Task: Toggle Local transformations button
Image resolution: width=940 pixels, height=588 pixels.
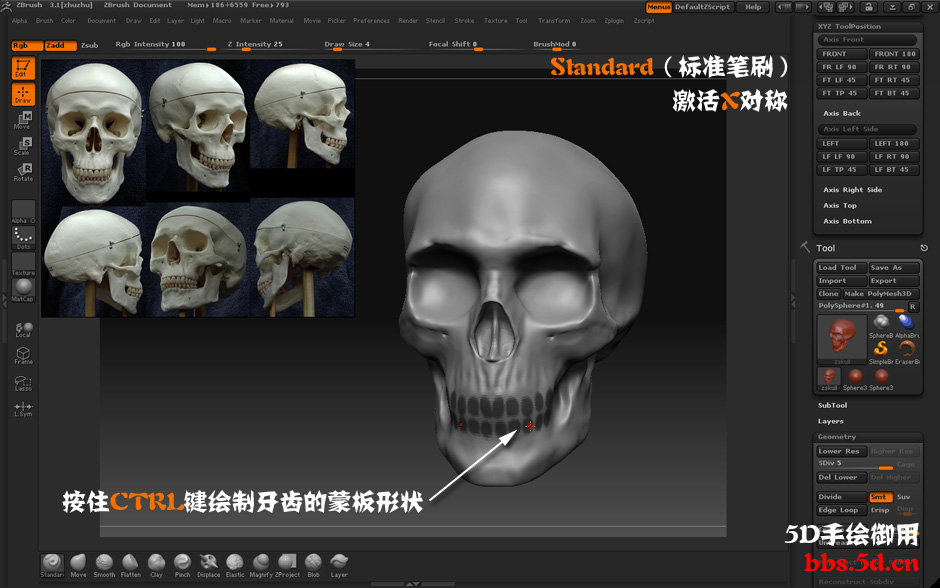Action: point(23,330)
